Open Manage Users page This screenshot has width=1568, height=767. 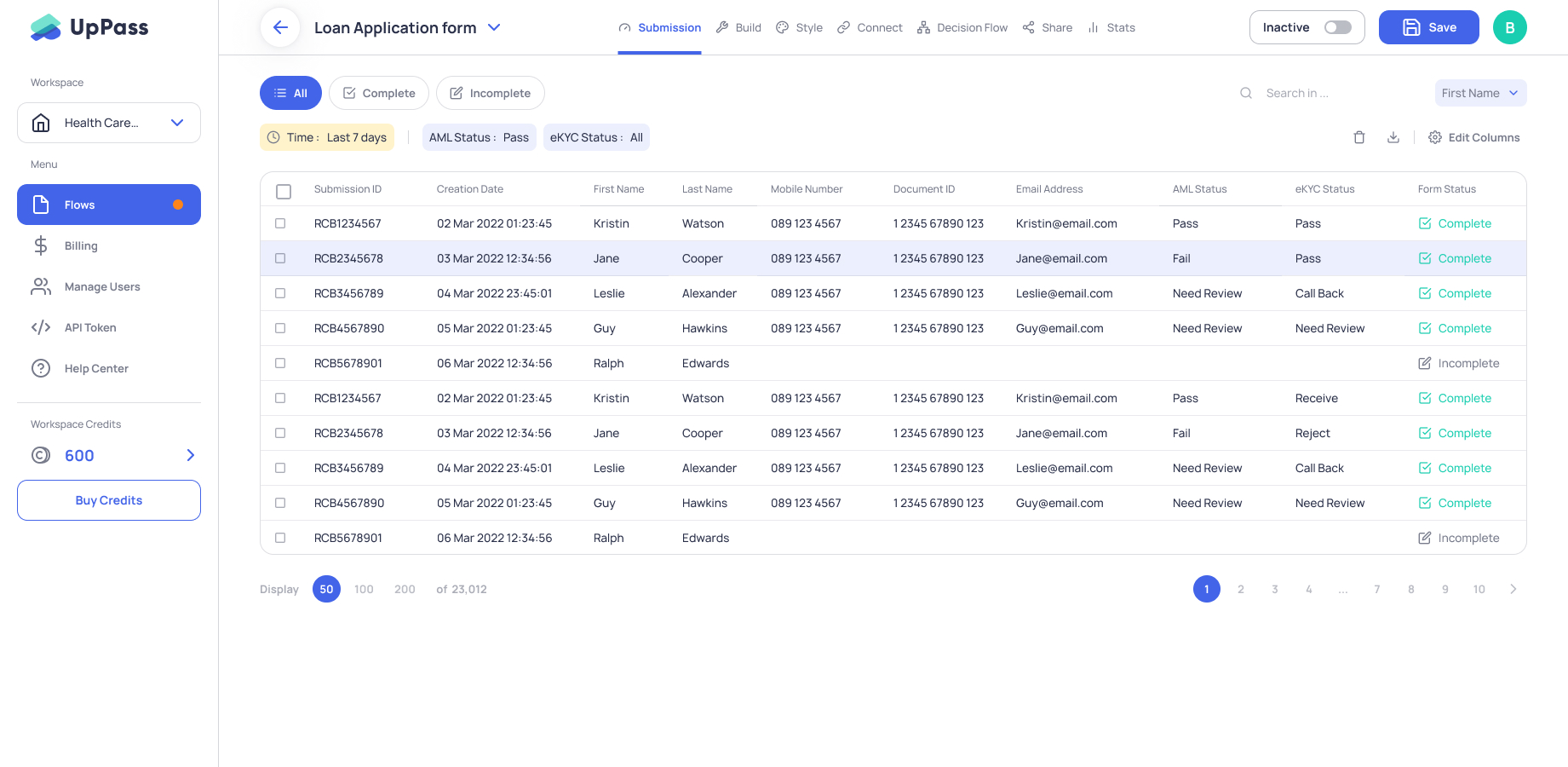pyautogui.click(x=109, y=286)
